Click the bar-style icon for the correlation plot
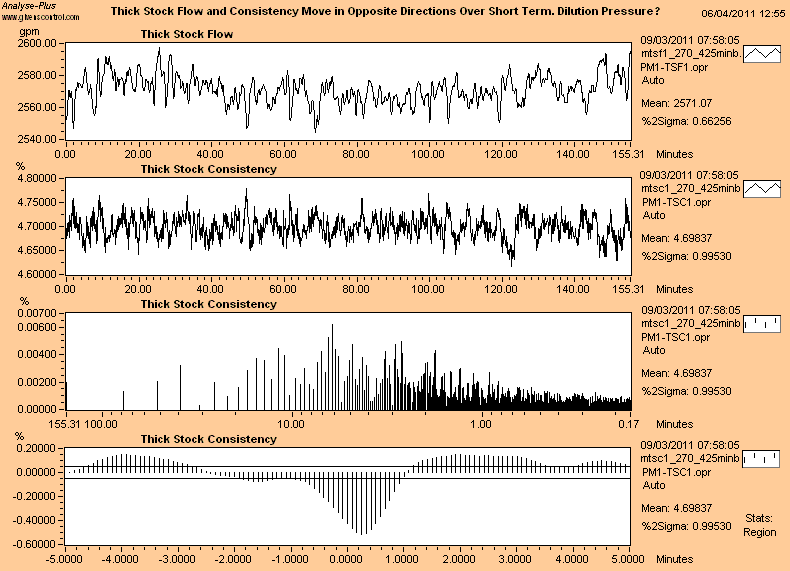Image resolution: width=790 pixels, height=571 pixels. [x=763, y=458]
